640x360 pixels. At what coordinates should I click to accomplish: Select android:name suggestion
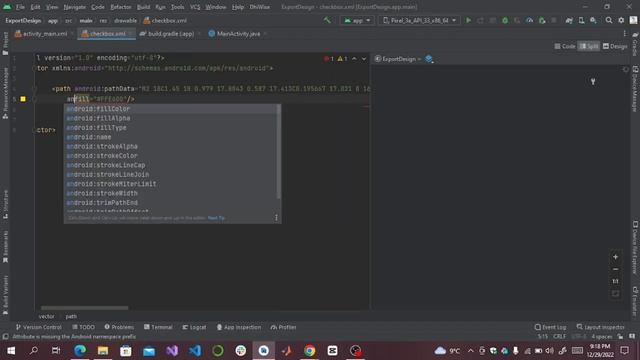click(x=171, y=137)
